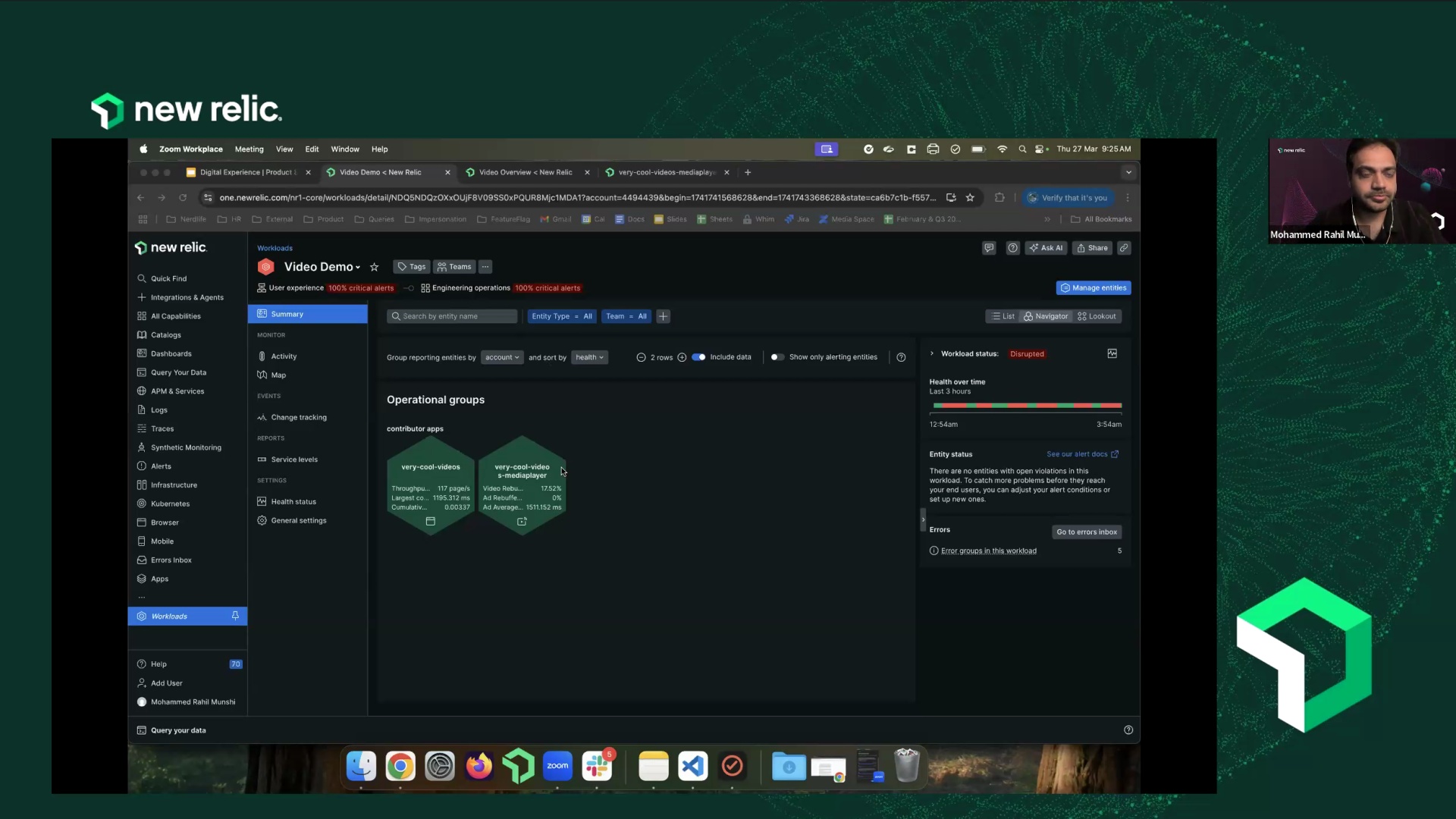Open Zoom app in the dock
1456x819 pixels.
[557, 766]
